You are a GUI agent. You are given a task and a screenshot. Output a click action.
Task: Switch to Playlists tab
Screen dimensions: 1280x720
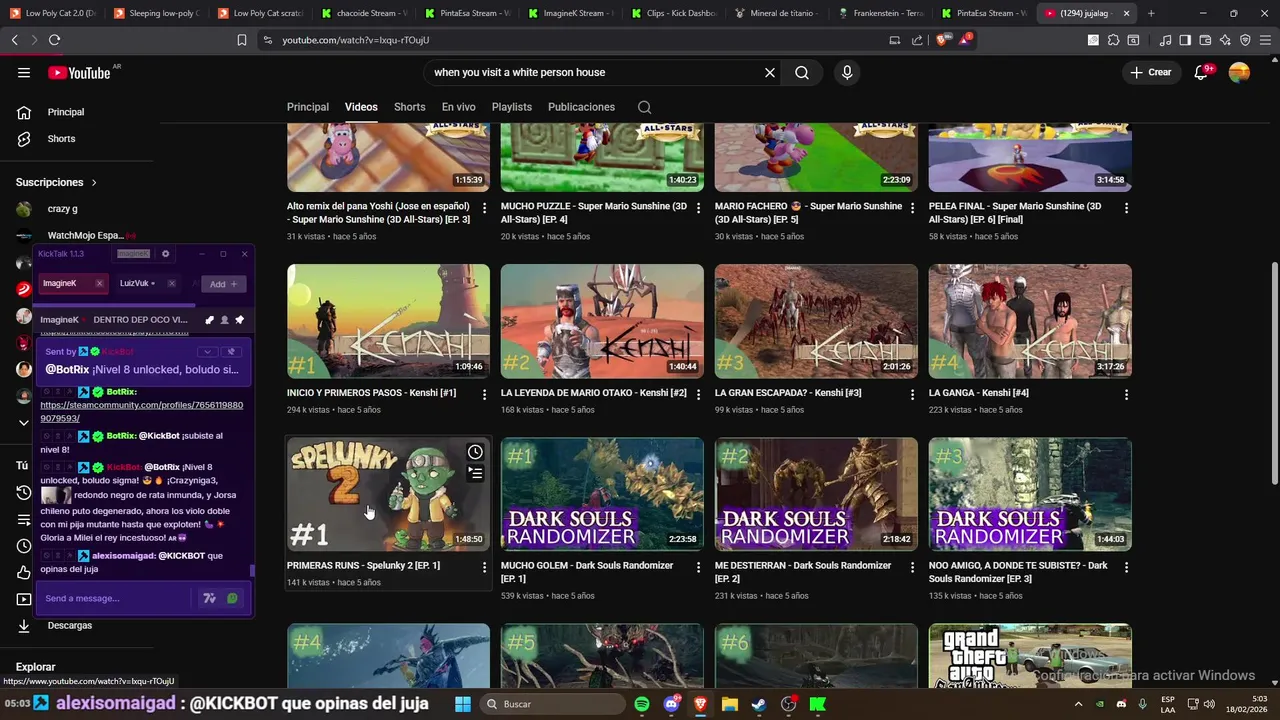512,107
